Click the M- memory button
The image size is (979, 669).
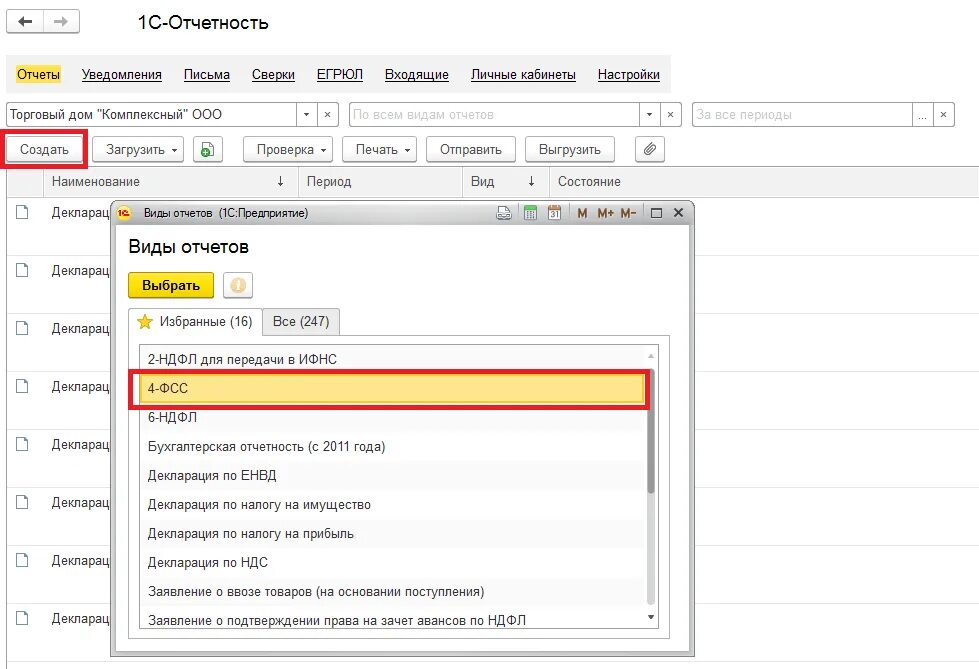(628, 213)
